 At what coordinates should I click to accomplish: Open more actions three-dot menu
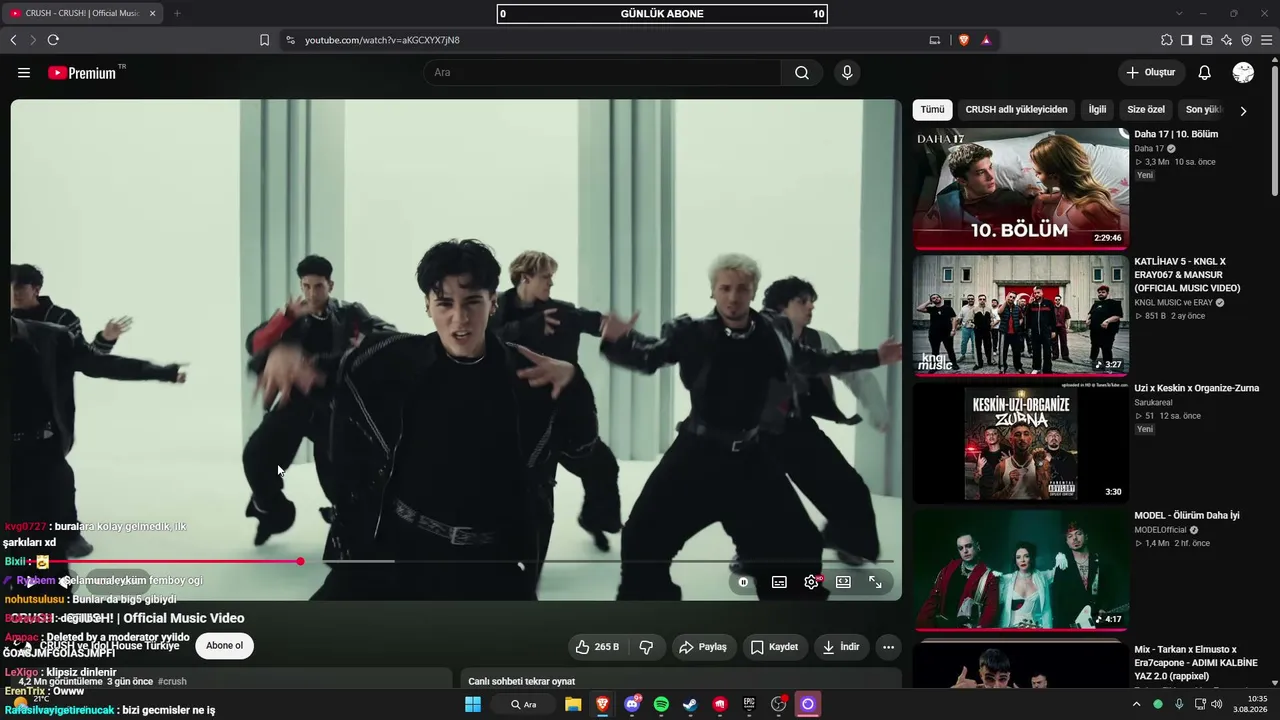point(888,647)
